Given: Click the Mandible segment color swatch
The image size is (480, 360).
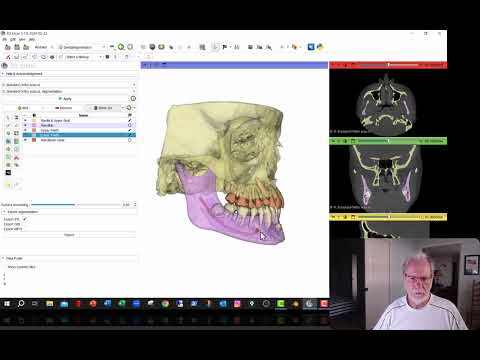Looking at the screenshot, I should 34,125.
